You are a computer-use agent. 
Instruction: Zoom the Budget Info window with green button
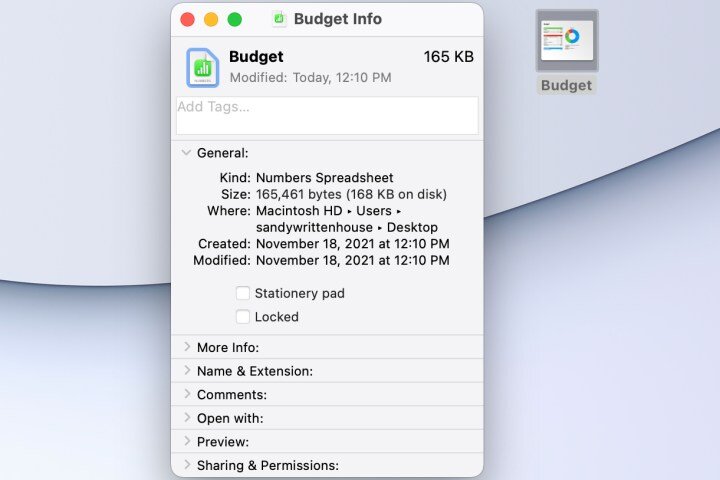click(x=235, y=19)
